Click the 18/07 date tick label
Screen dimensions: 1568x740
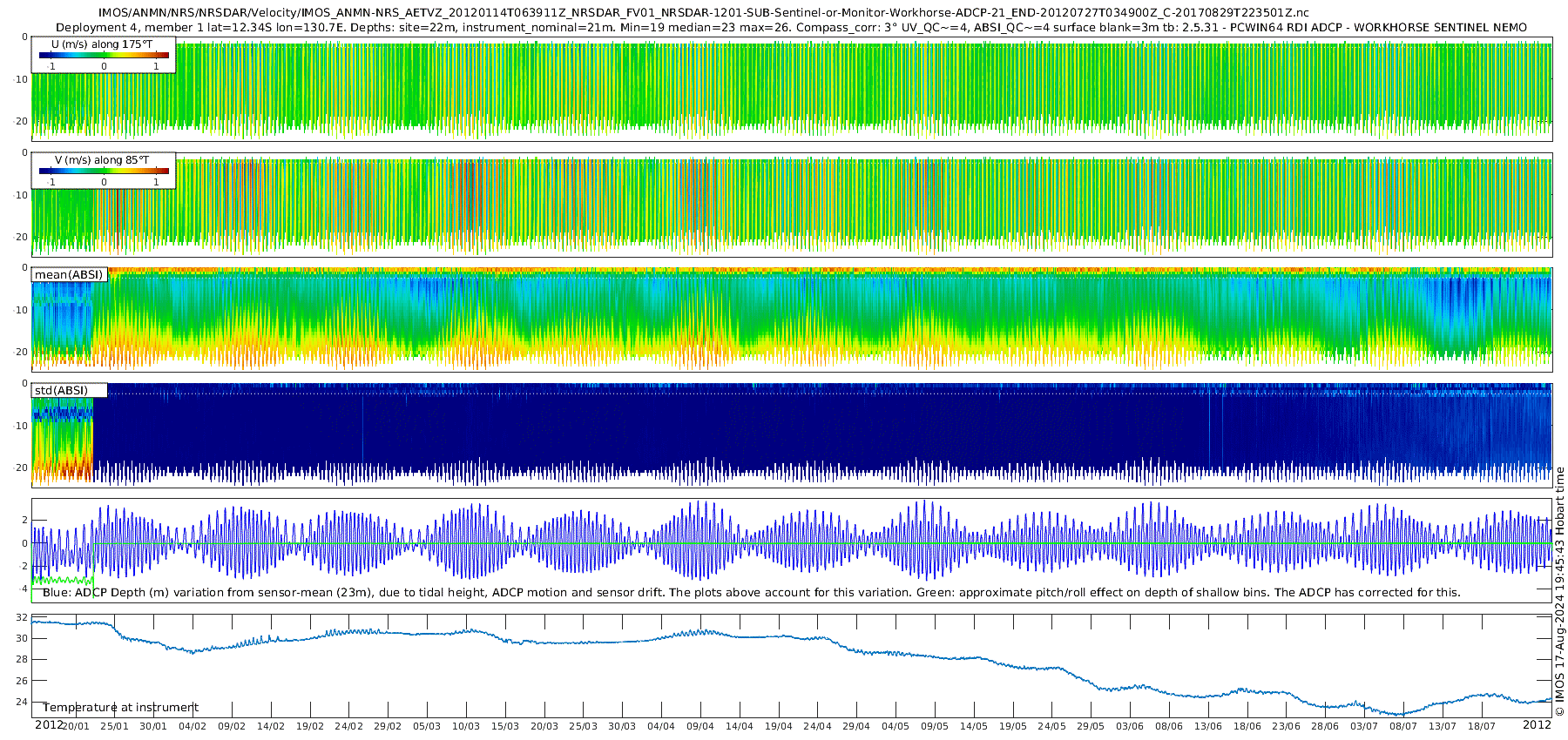[x=1482, y=726]
